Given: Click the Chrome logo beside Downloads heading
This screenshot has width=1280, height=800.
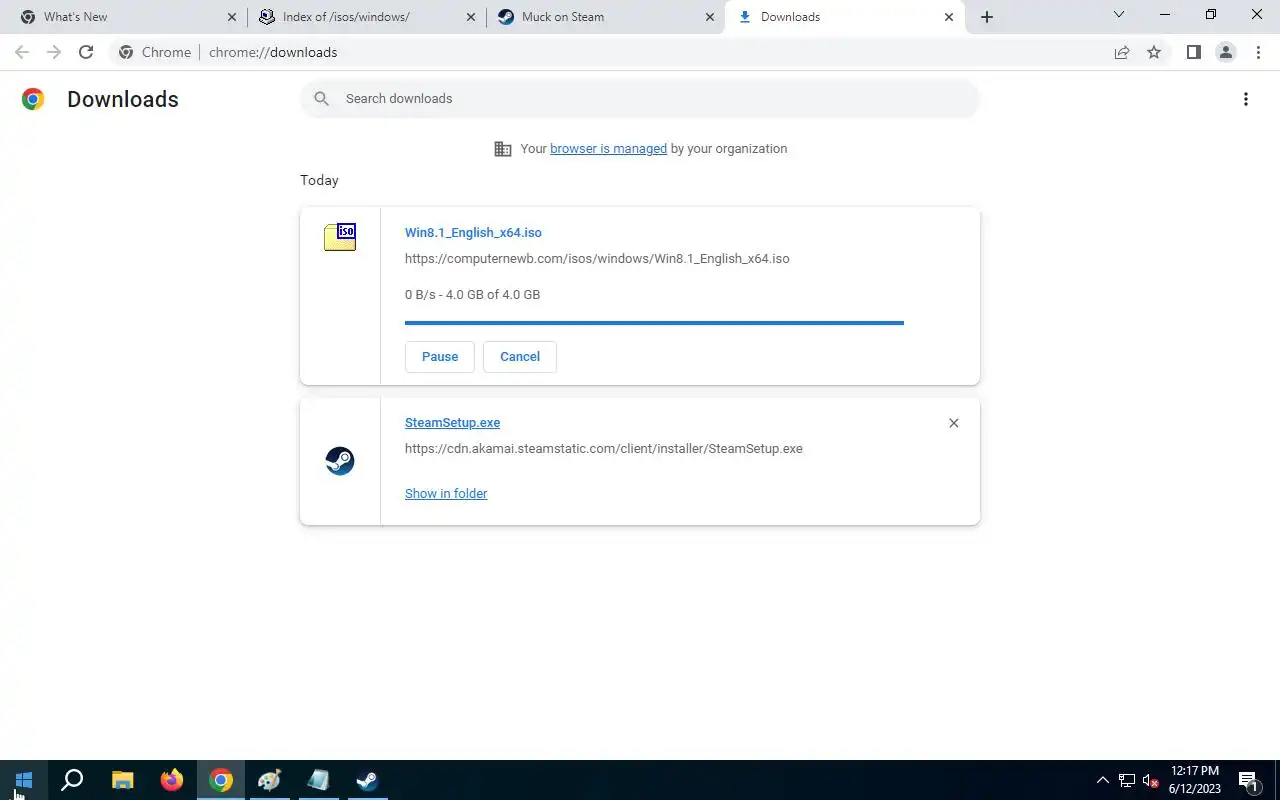Looking at the screenshot, I should (33, 99).
